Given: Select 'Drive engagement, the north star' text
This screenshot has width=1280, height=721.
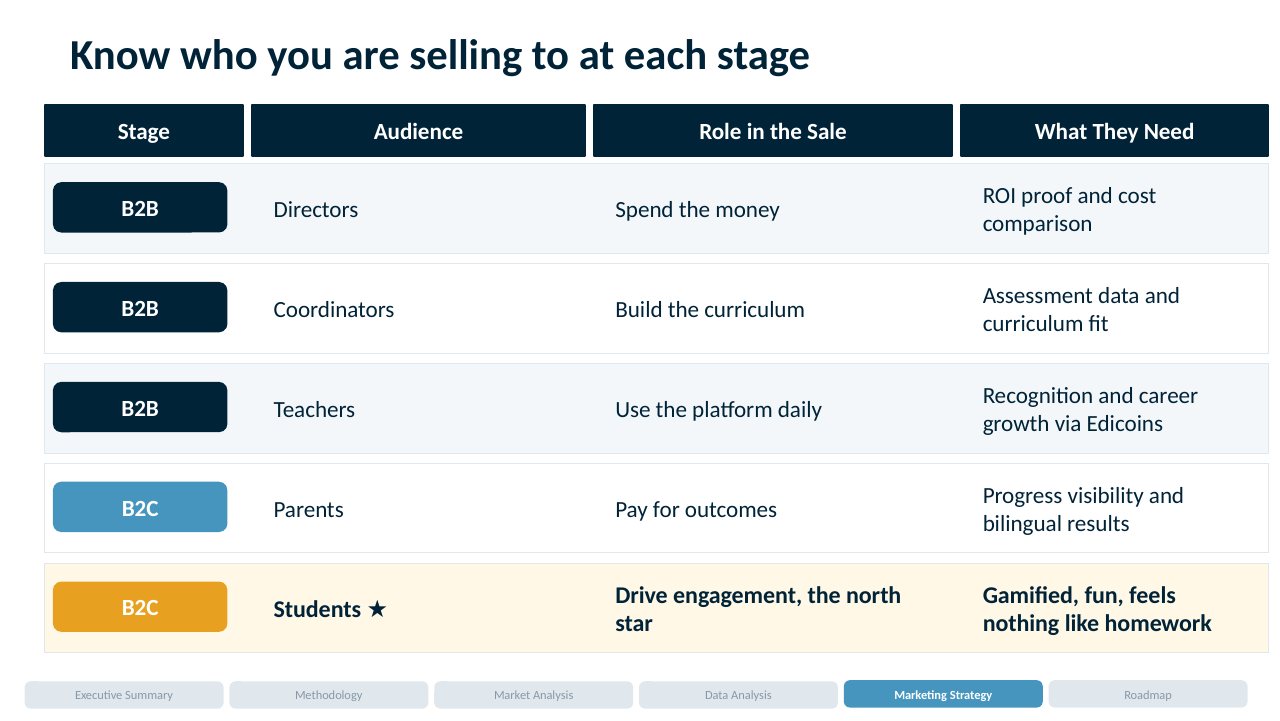Looking at the screenshot, I should (758, 609).
